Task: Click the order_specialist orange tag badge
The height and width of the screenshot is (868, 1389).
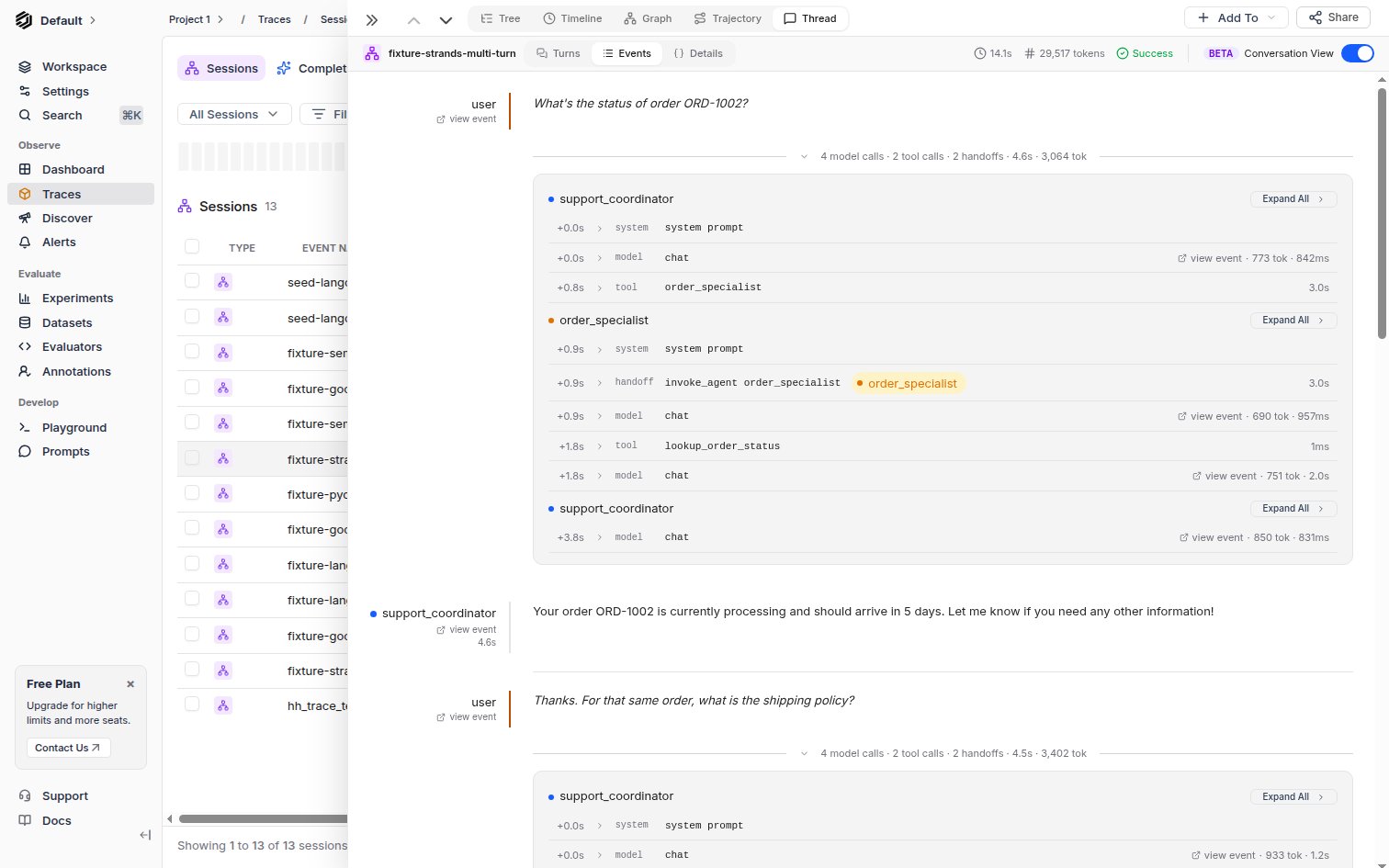Action: (909, 384)
